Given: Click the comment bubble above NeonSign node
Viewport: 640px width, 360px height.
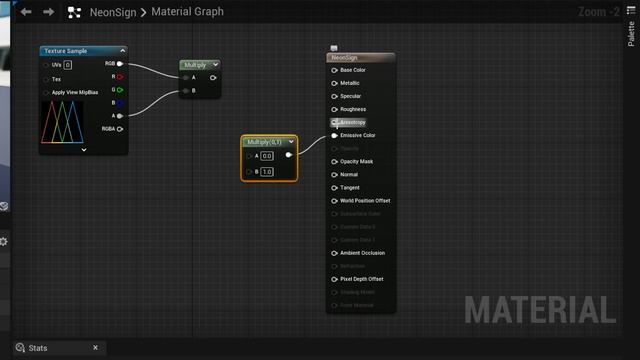Looking at the screenshot, I should point(334,48).
